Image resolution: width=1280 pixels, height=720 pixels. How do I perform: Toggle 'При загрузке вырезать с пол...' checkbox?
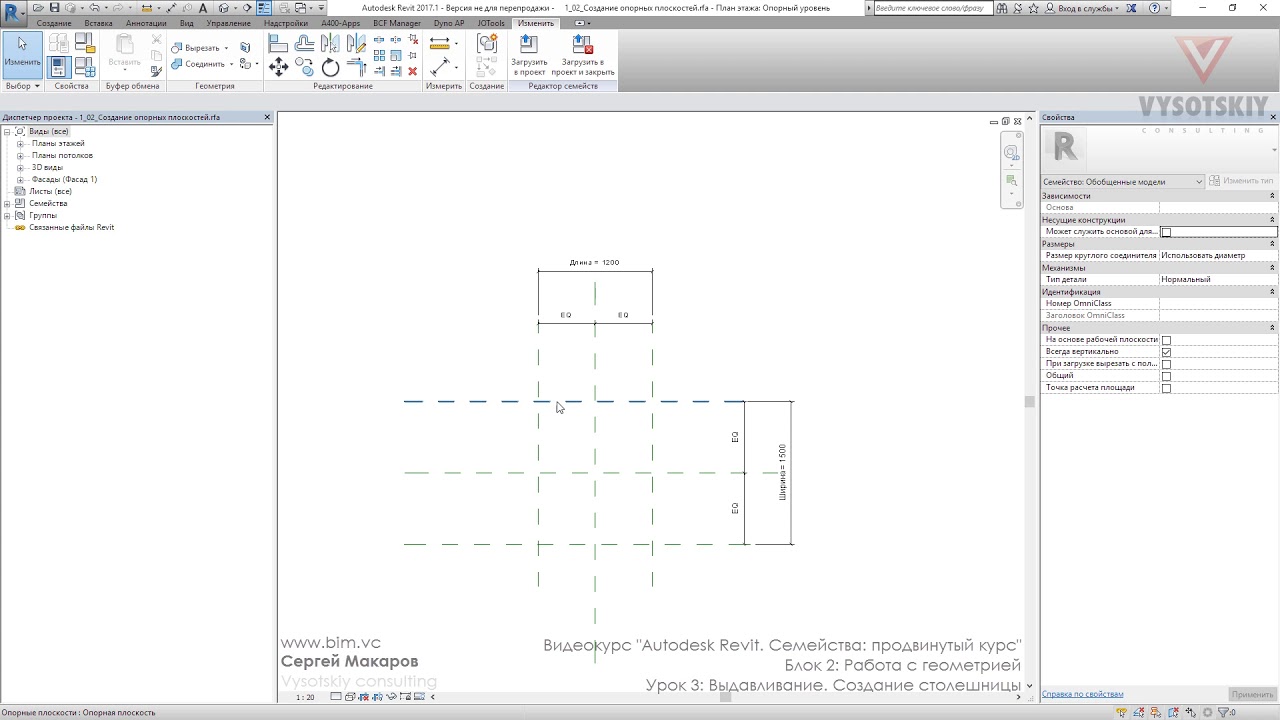point(1166,364)
